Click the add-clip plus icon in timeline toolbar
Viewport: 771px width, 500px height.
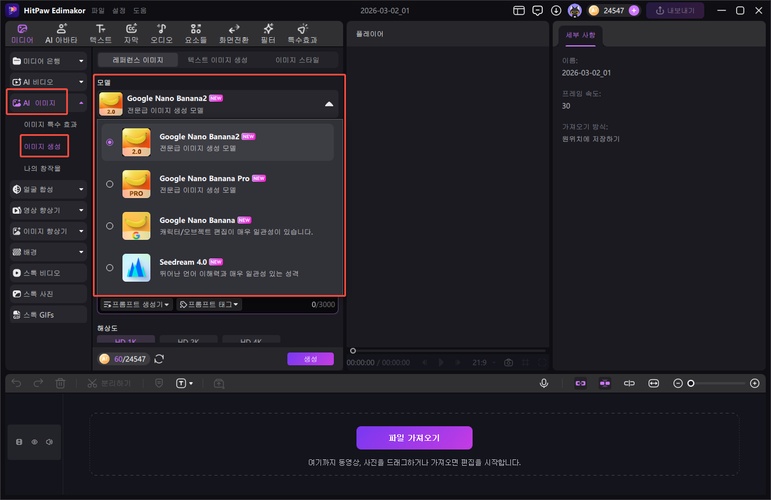219,383
